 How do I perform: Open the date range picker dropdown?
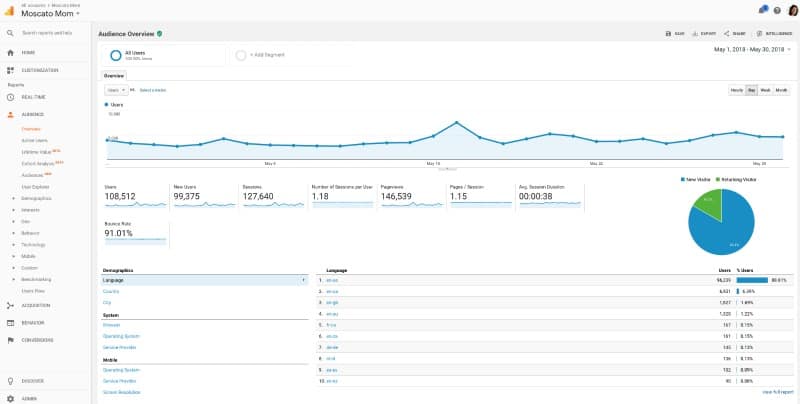click(753, 49)
